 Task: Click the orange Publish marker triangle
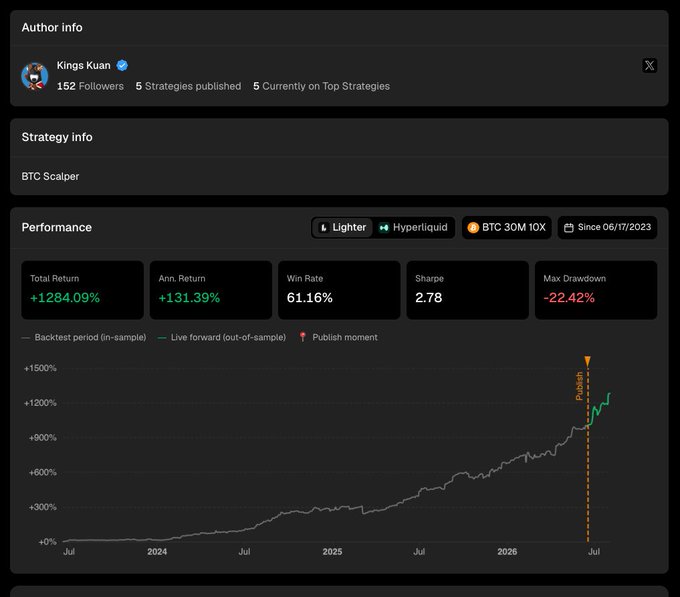pyautogui.click(x=587, y=361)
